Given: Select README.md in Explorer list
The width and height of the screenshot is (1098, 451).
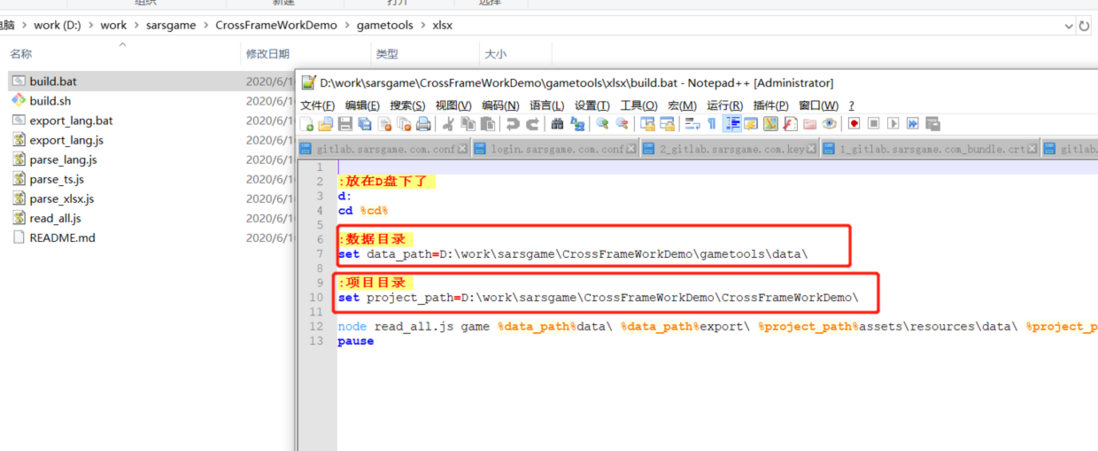Looking at the screenshot, I should 62,238.
